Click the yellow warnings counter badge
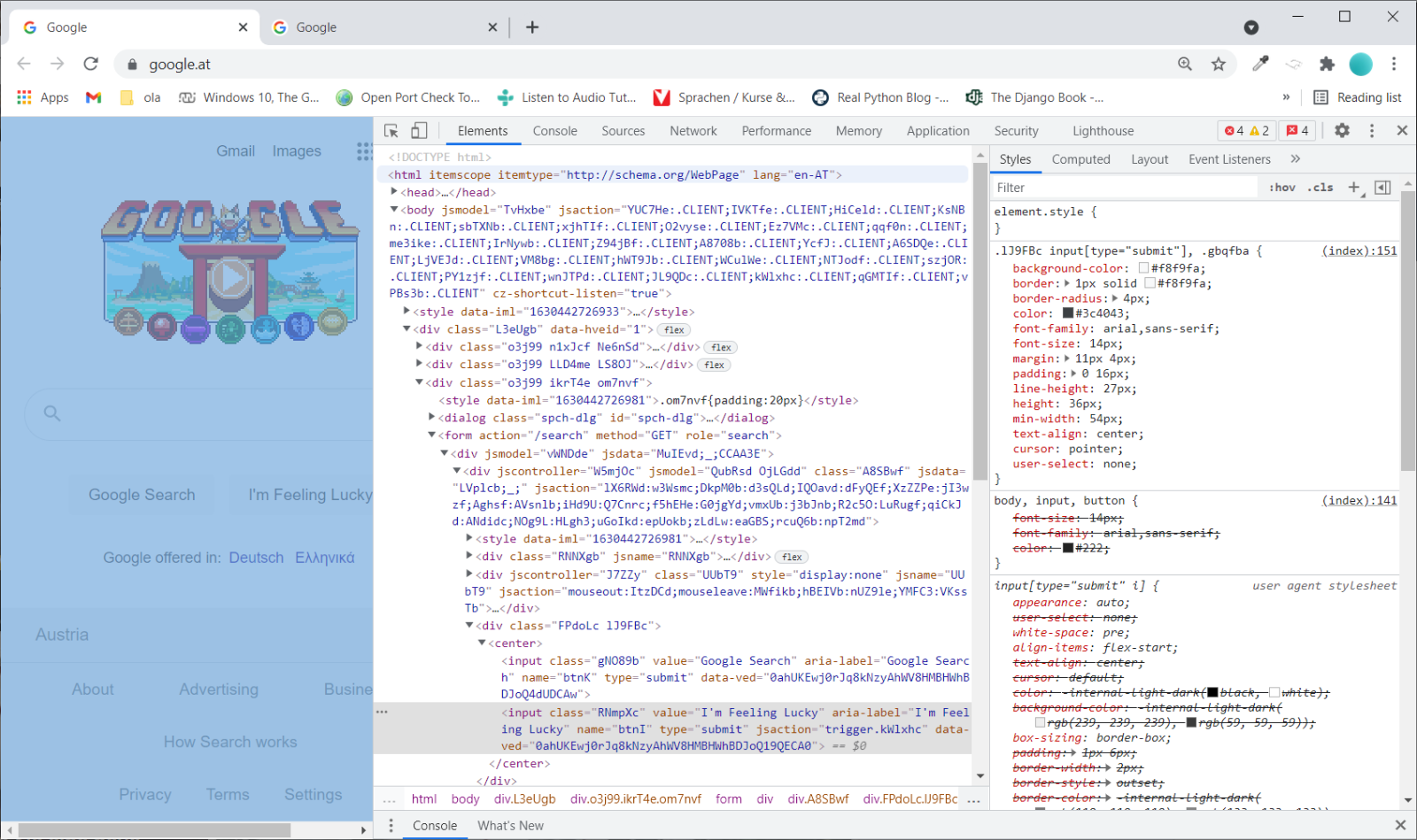This screenshot has width=1417, height=840. (1259, 130)
